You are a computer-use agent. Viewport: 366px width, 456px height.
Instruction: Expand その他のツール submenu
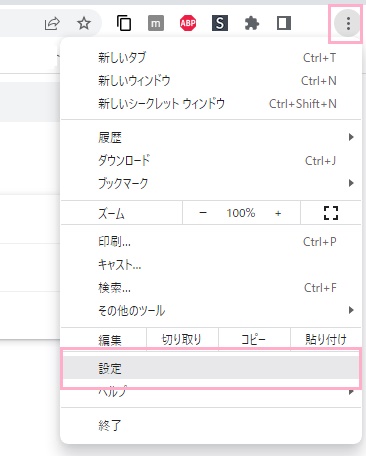click(211, 311)
